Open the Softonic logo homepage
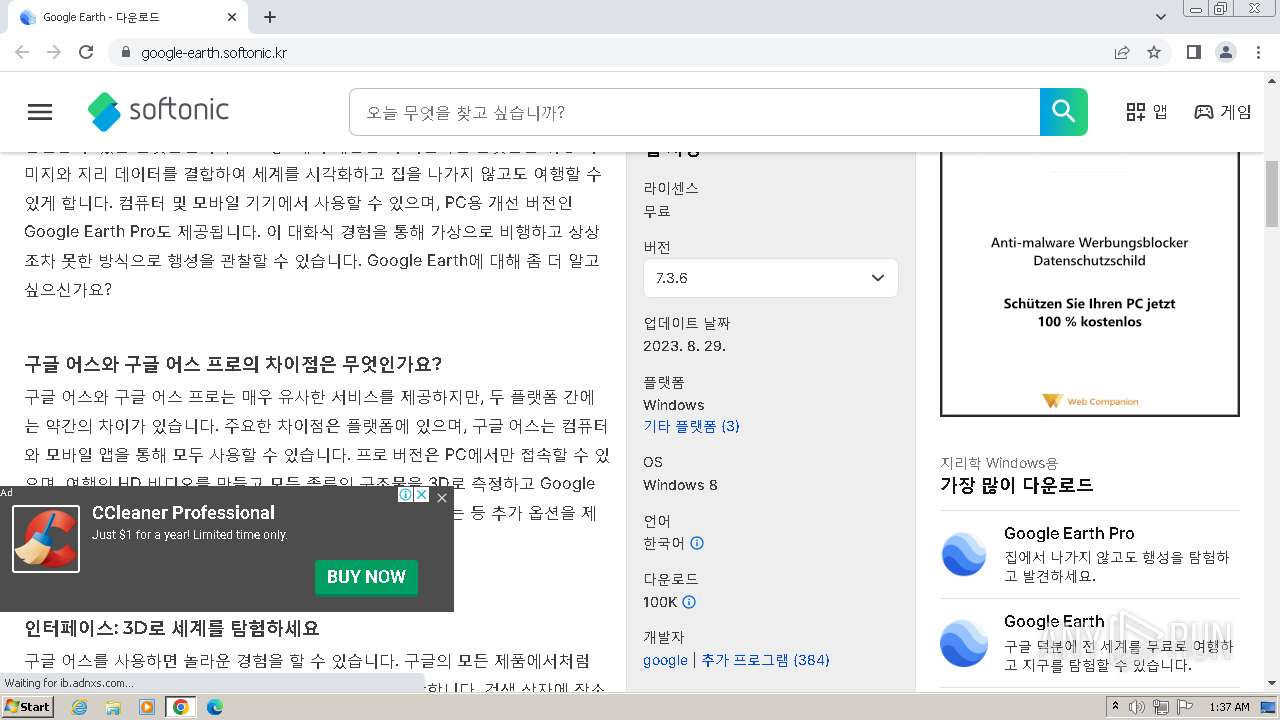The height and width of the screenshot is (720, 1280). tap(158, 111)
